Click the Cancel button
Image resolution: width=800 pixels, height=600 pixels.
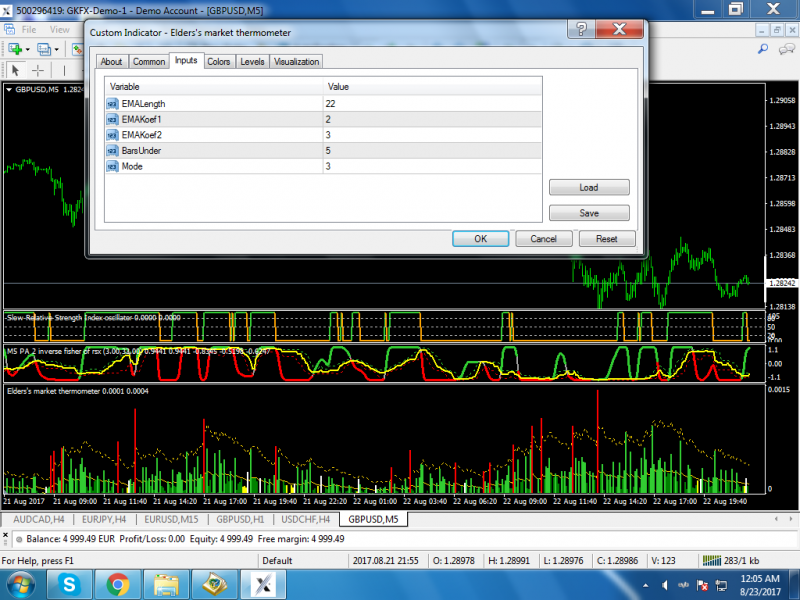(x=543, y=239)
